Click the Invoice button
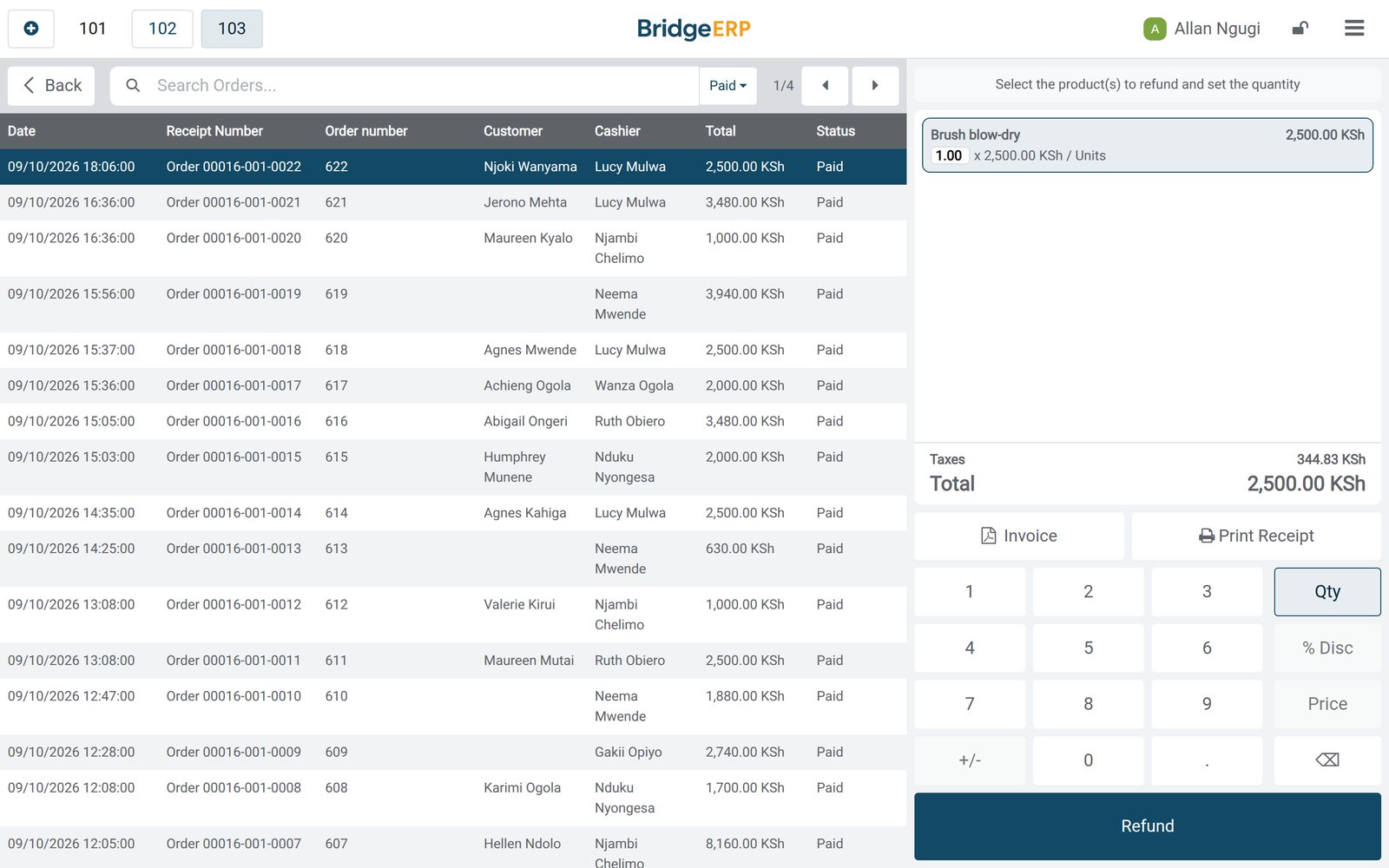Viewport: 1389px width, 868px height. coord(1019,536)
